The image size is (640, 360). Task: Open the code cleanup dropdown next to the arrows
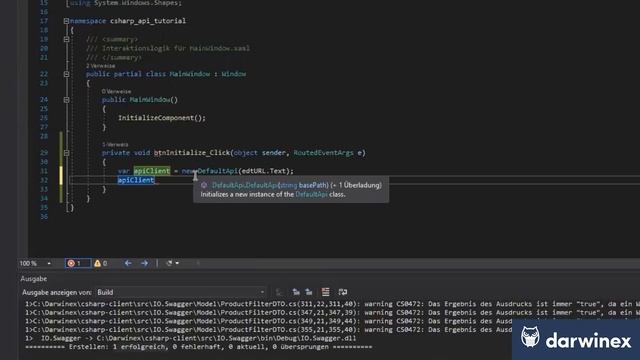(x=172, y=263)
